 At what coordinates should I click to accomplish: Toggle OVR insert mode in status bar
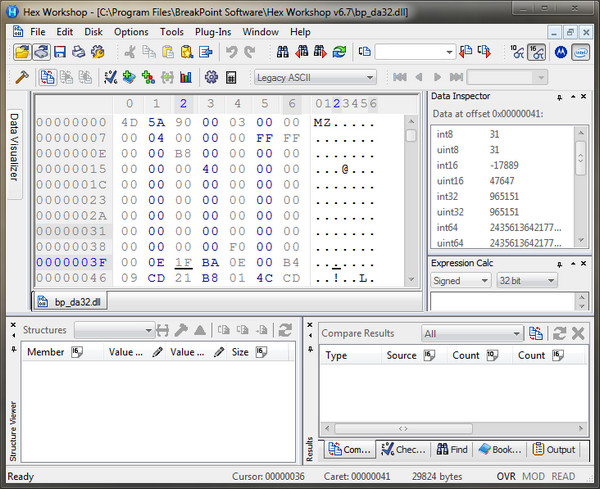pos(506,477)
